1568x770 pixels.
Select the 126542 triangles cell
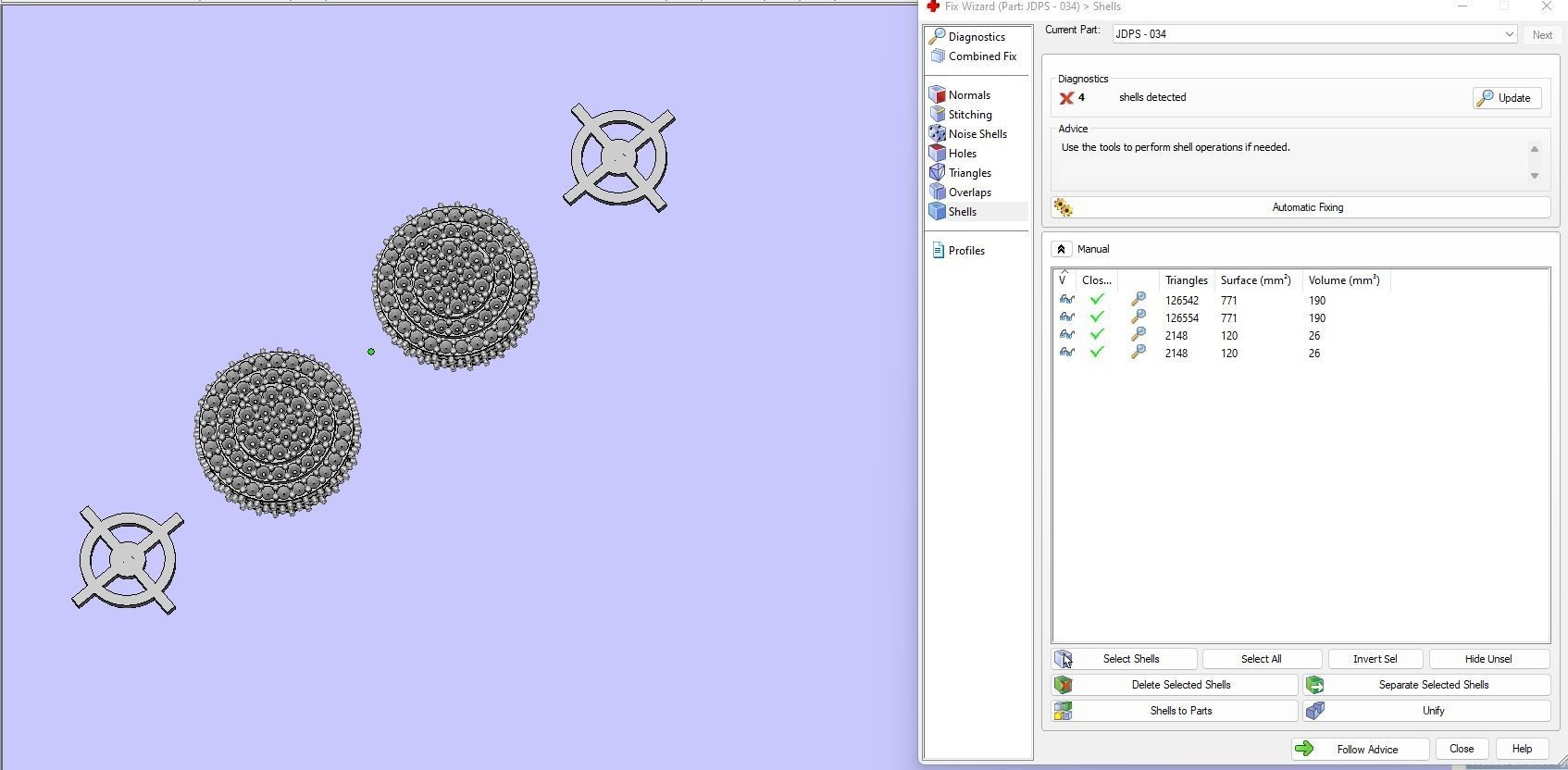[x=1182, y=301]
